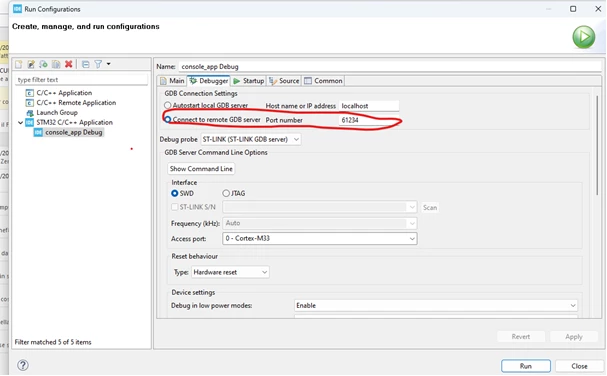Click the IDE icon in the title bar
Image resolution: width=607 pixels, height=376 pixels.
click(x=17, y=9)
